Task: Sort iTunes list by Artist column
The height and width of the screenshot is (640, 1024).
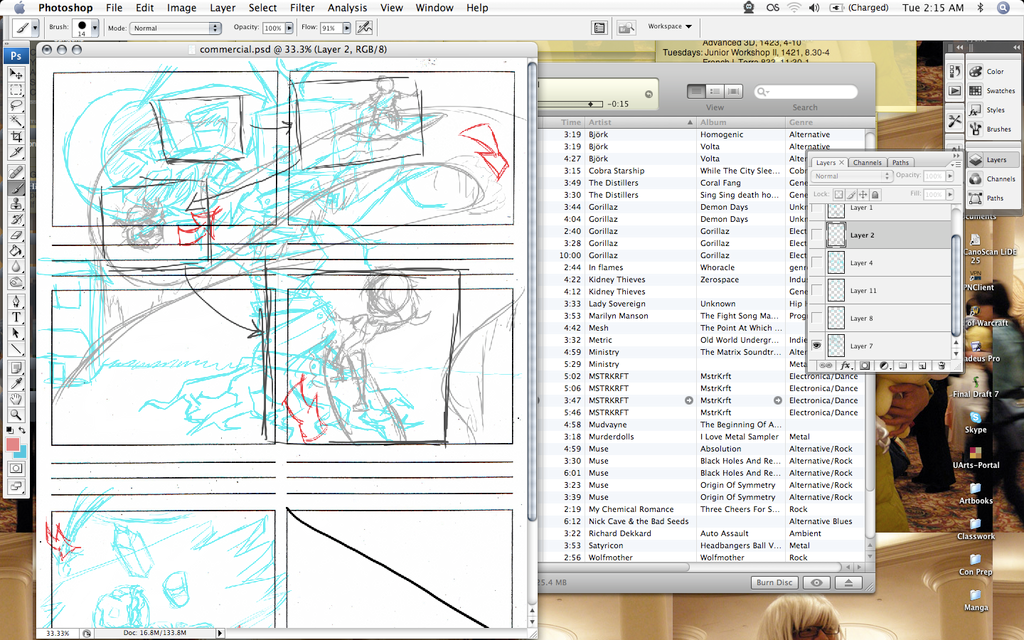Action: pos(640,122)
